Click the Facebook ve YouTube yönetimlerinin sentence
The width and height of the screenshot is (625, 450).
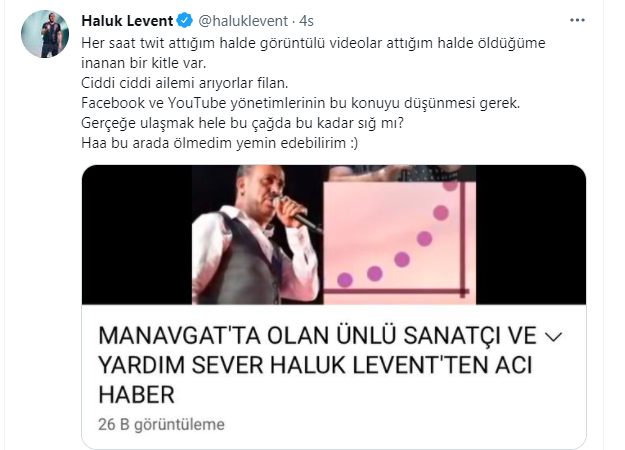click(301, 103)
